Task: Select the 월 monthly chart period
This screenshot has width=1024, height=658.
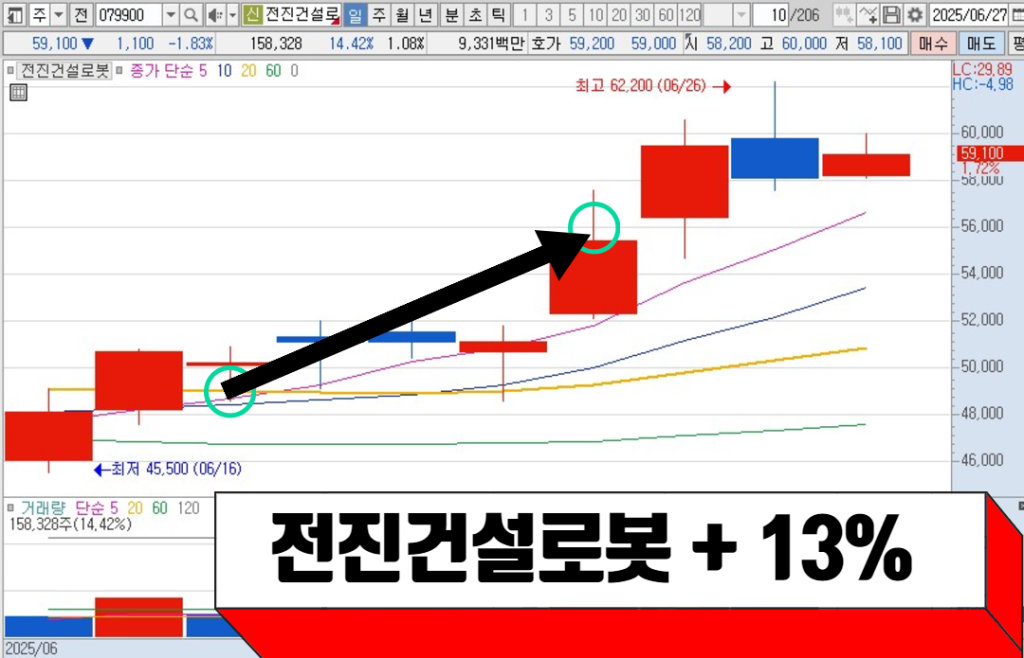Action: (x=402, y=14)
